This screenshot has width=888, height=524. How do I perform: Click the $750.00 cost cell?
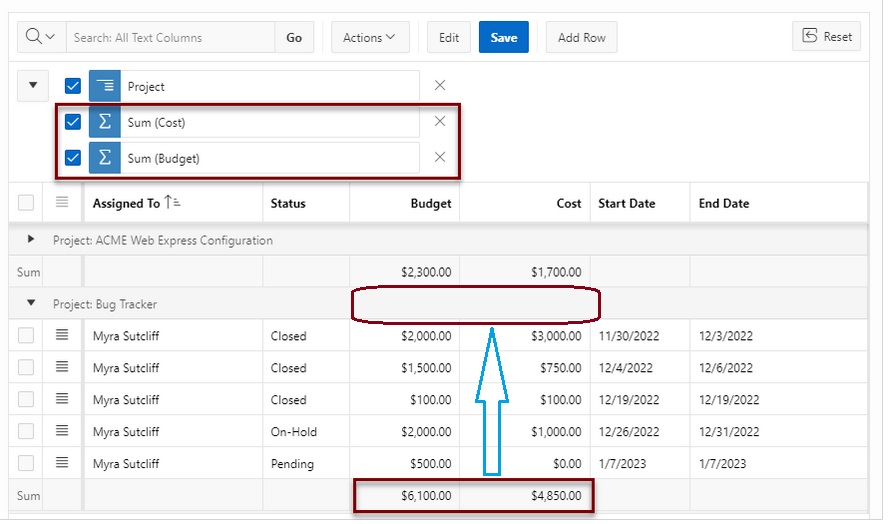pyautogui.click(x=525, y=367)
